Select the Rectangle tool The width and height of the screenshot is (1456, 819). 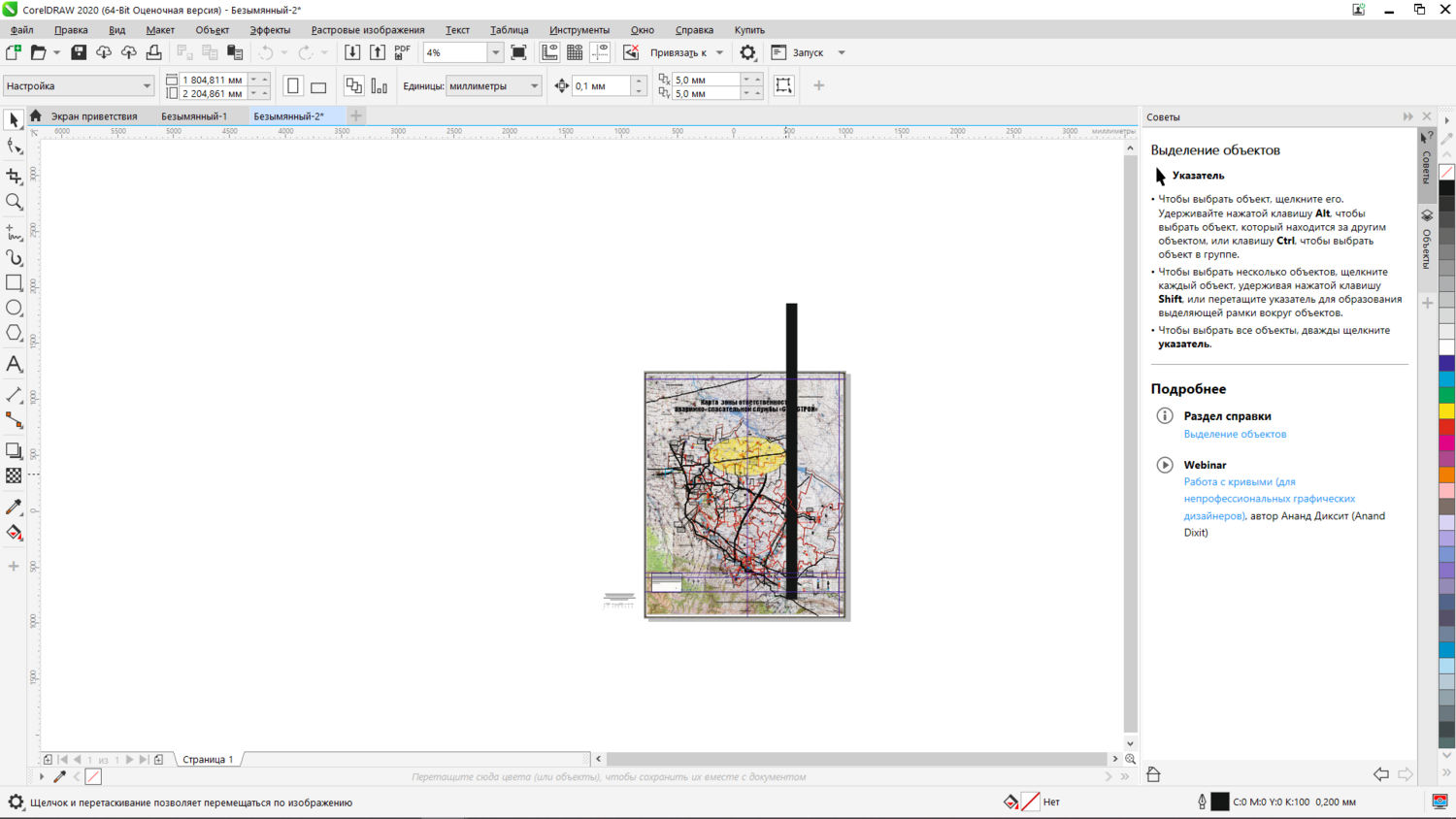(14, 282)
